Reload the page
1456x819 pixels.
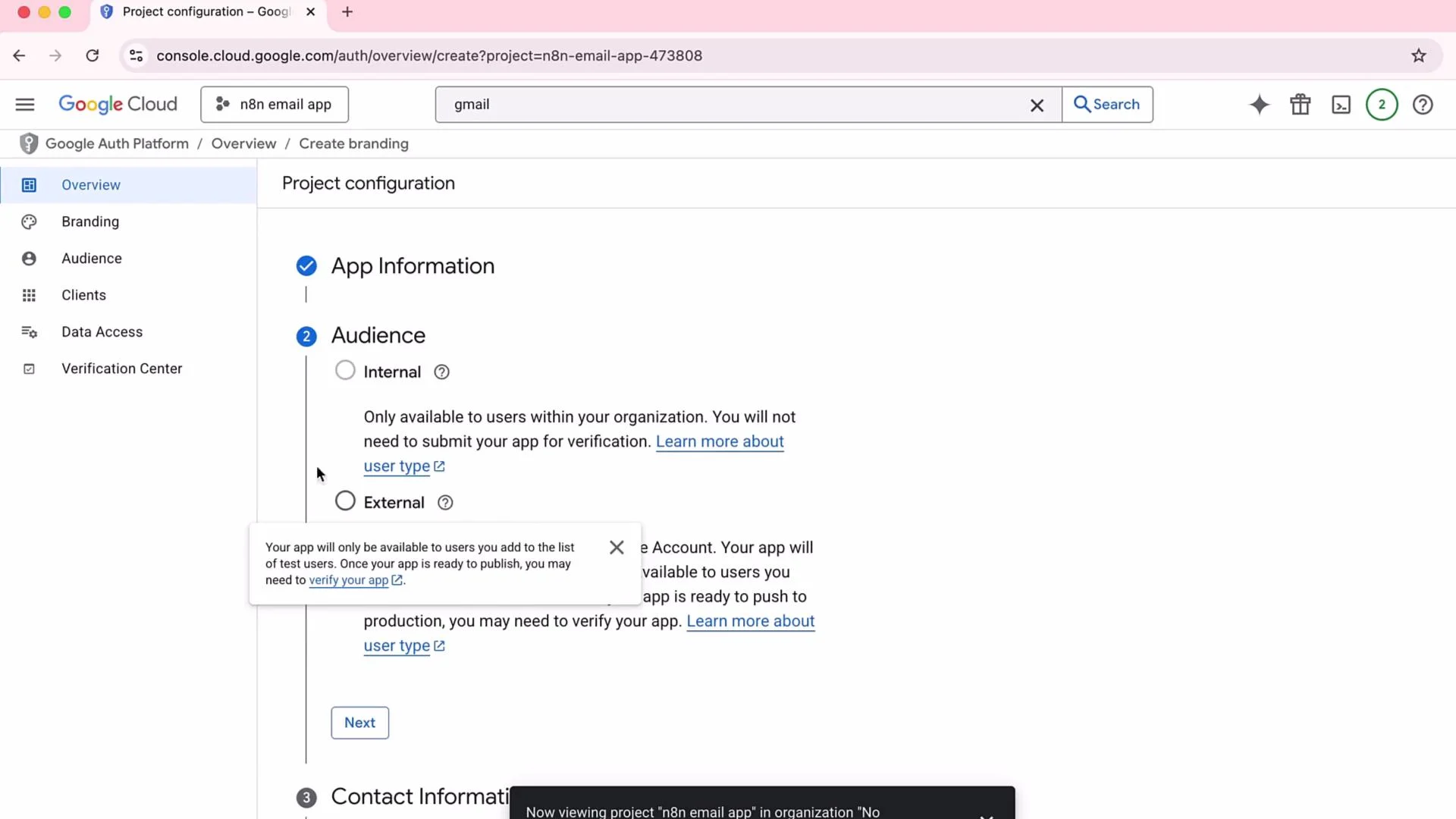pos(93,55)
